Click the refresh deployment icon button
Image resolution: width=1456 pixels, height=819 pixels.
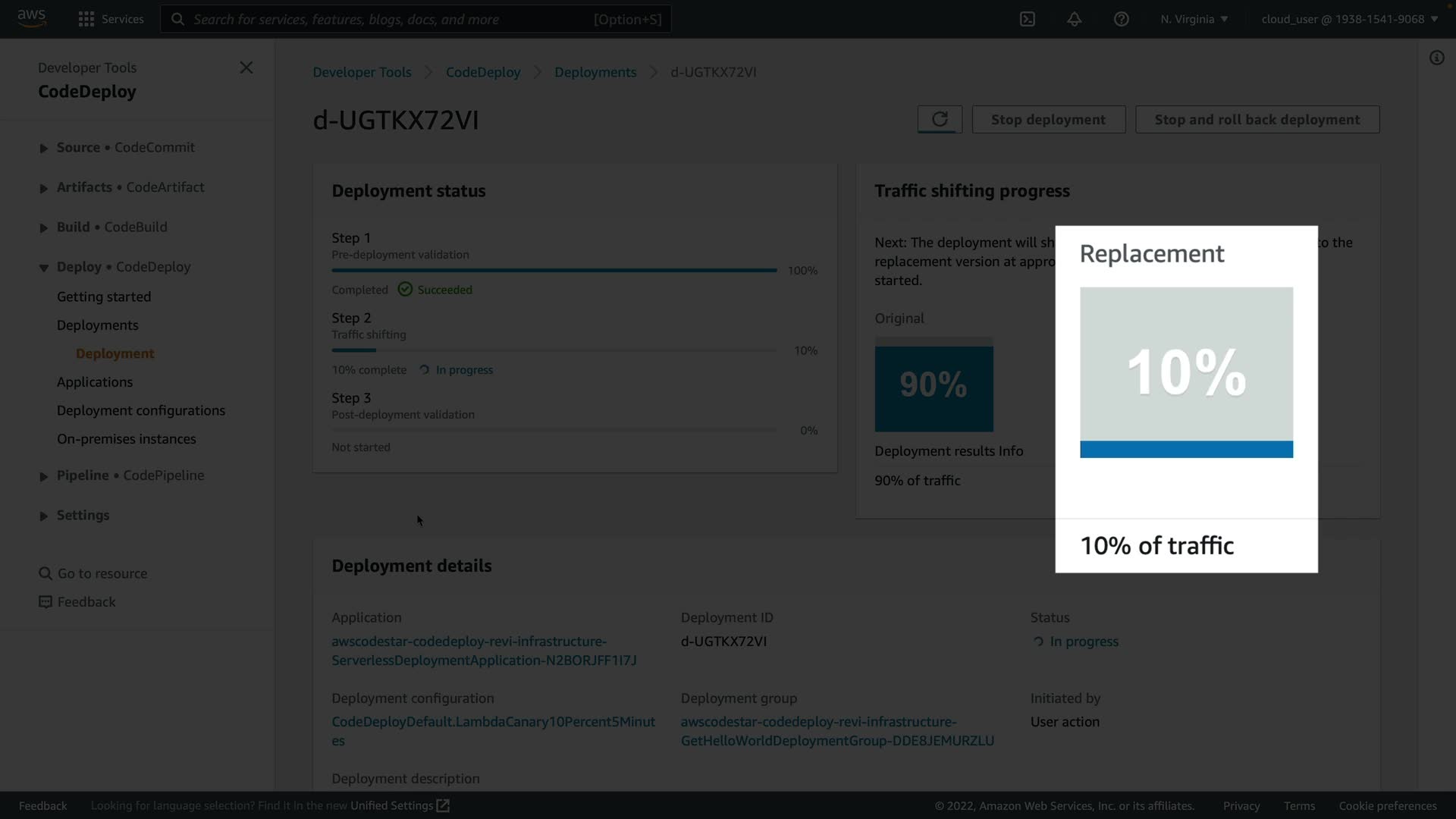coord(940,119)
